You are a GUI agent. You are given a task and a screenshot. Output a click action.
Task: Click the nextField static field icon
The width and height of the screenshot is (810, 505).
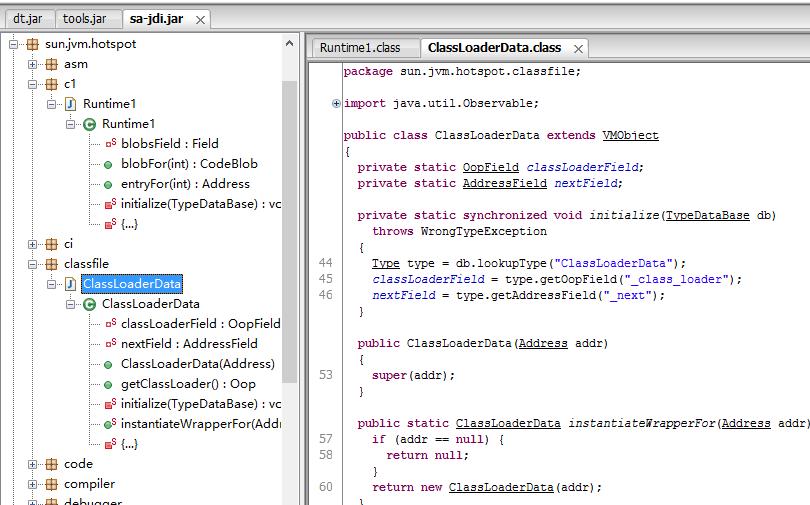(x=111, y=344)
